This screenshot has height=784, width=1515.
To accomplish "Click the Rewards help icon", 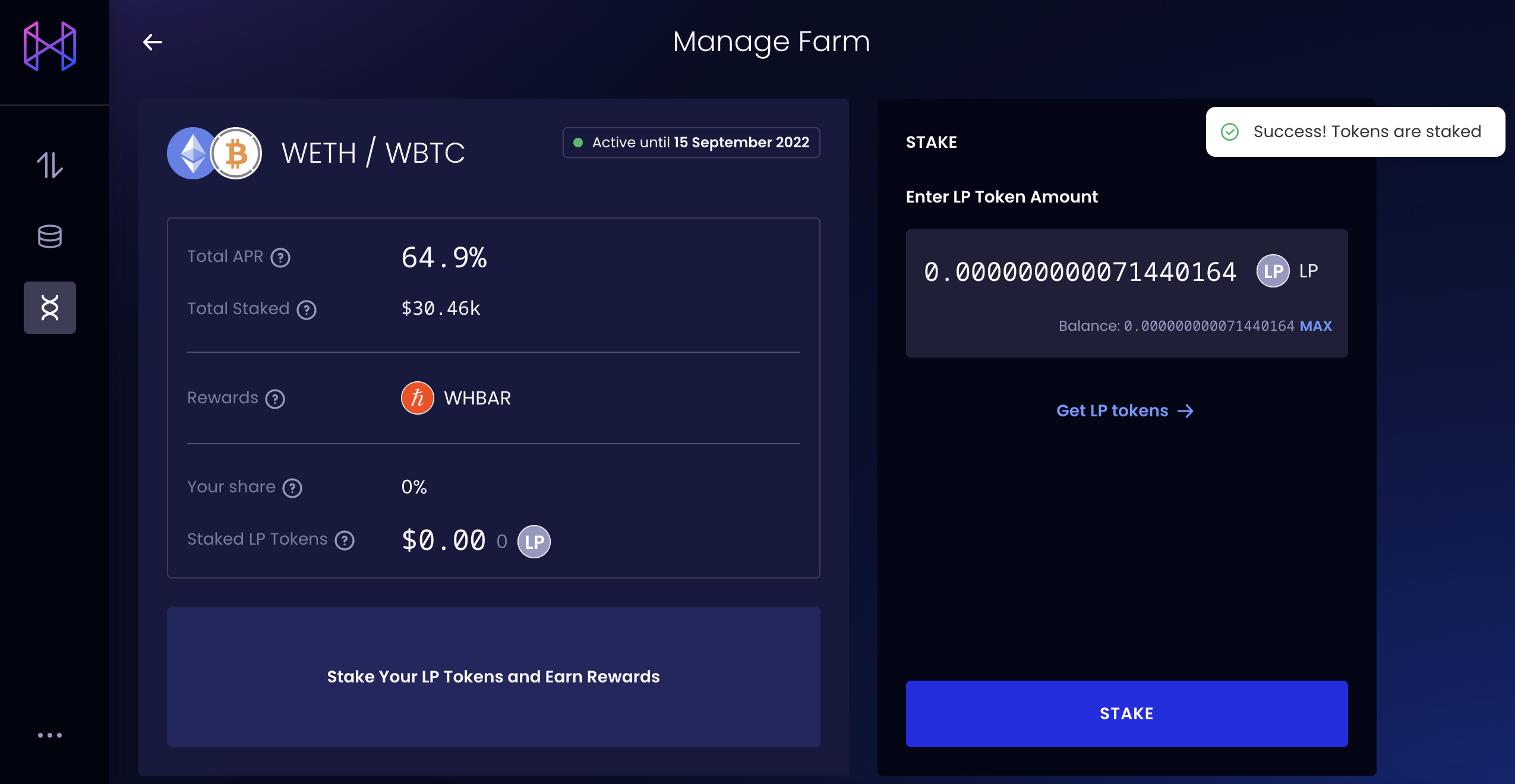I will [x=275, y=399].
